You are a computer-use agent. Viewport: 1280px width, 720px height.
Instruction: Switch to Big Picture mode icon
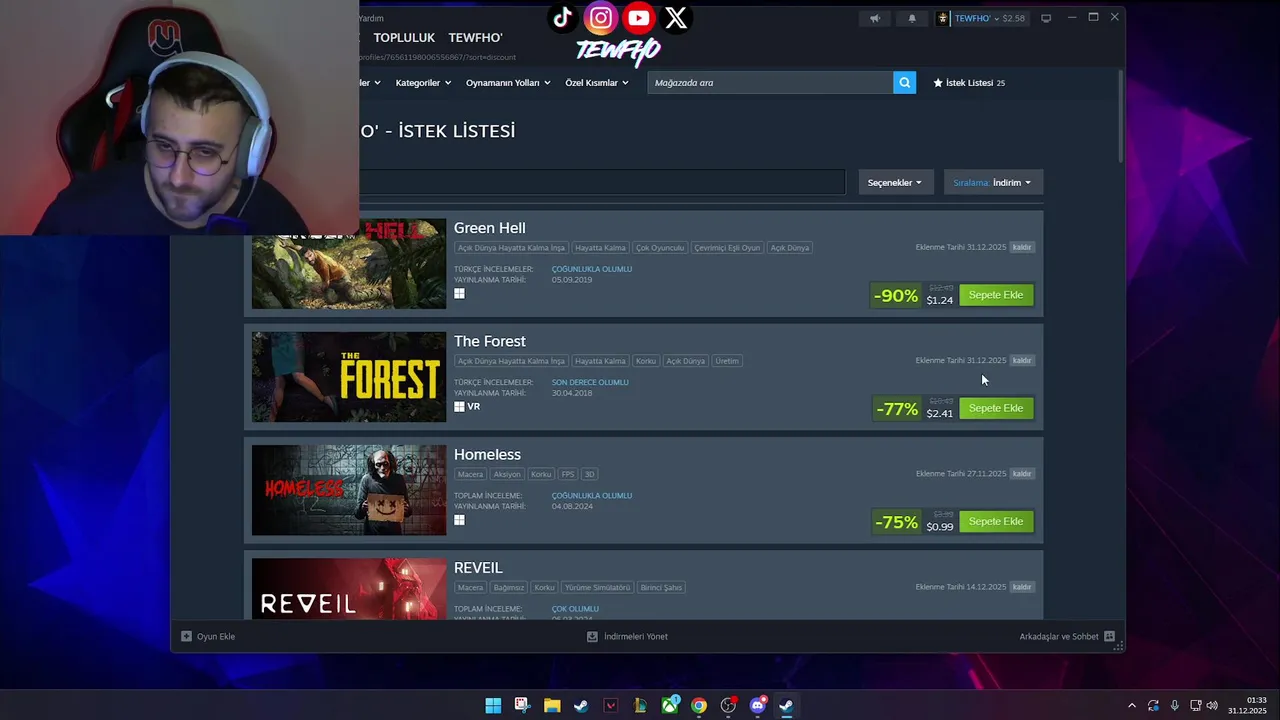click(x=1046, y=18)
